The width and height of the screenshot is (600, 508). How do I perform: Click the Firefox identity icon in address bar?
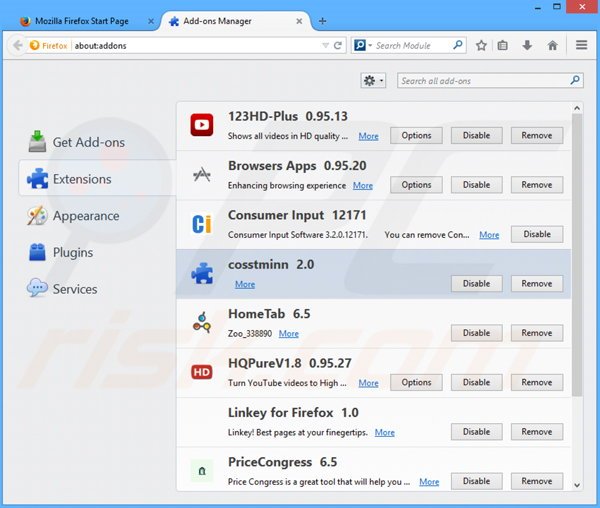34,45
